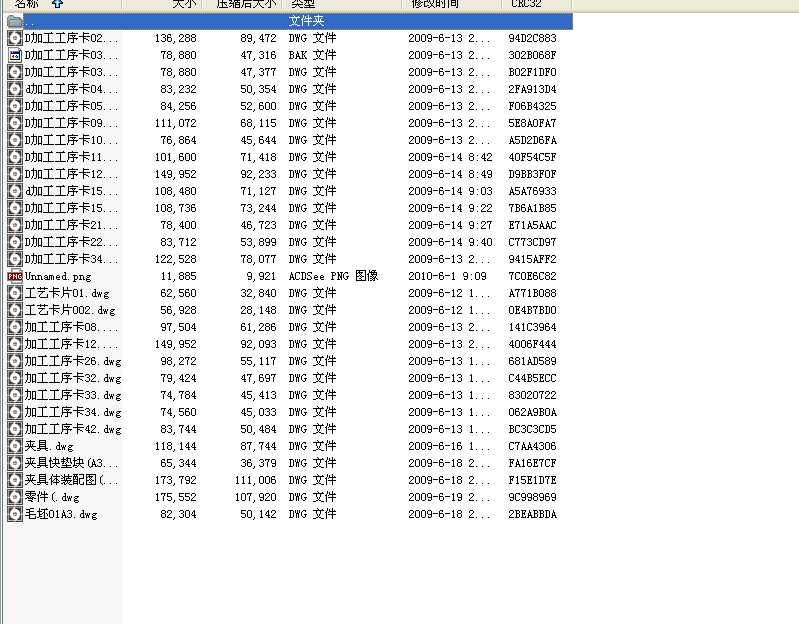Click the DWG icon beside 加工工序卡32.dwg
799x624 pixels.
point(15,378)
